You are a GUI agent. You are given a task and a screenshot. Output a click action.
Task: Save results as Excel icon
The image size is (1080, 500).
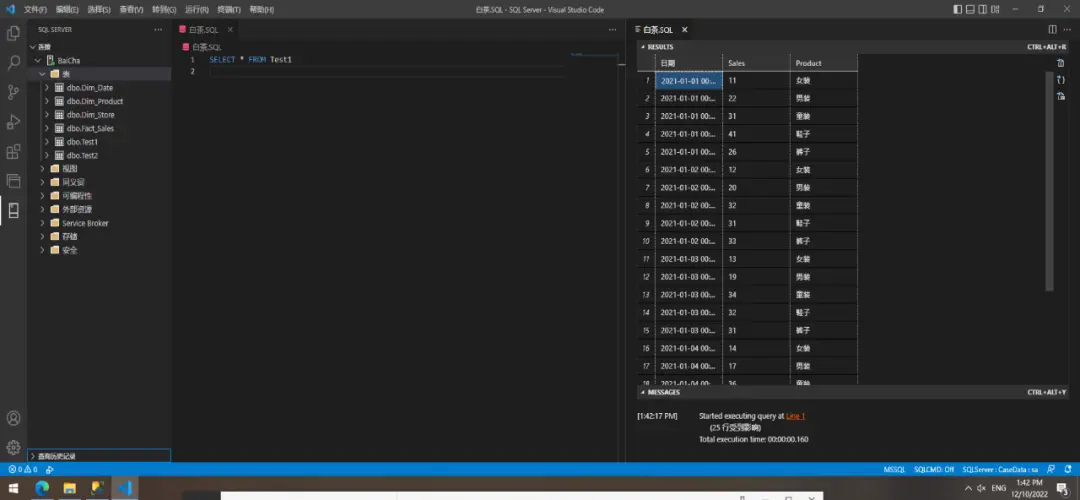(x=1061, y=96)
